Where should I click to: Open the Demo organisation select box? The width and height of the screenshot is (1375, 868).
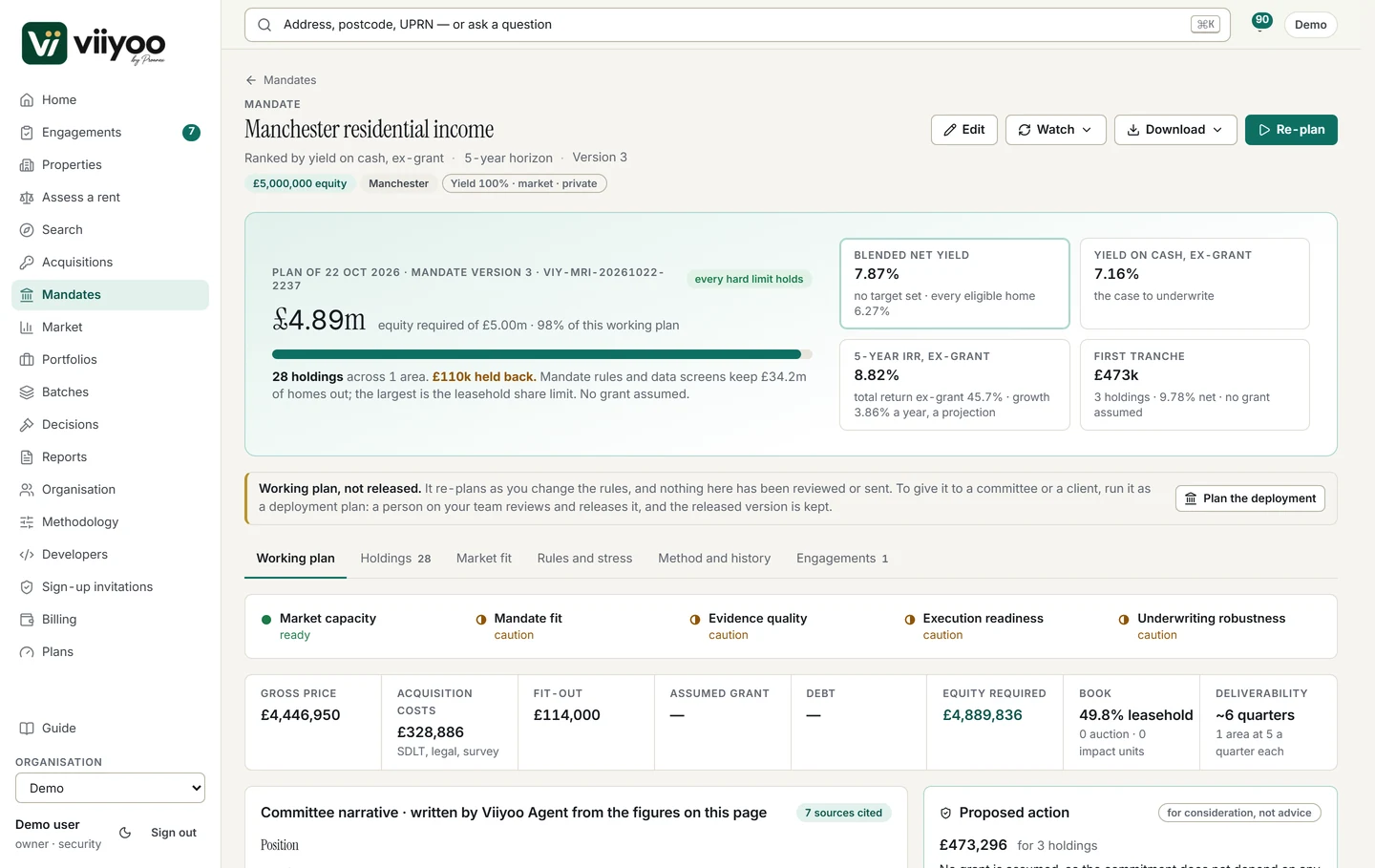click(x=110, y=788)
